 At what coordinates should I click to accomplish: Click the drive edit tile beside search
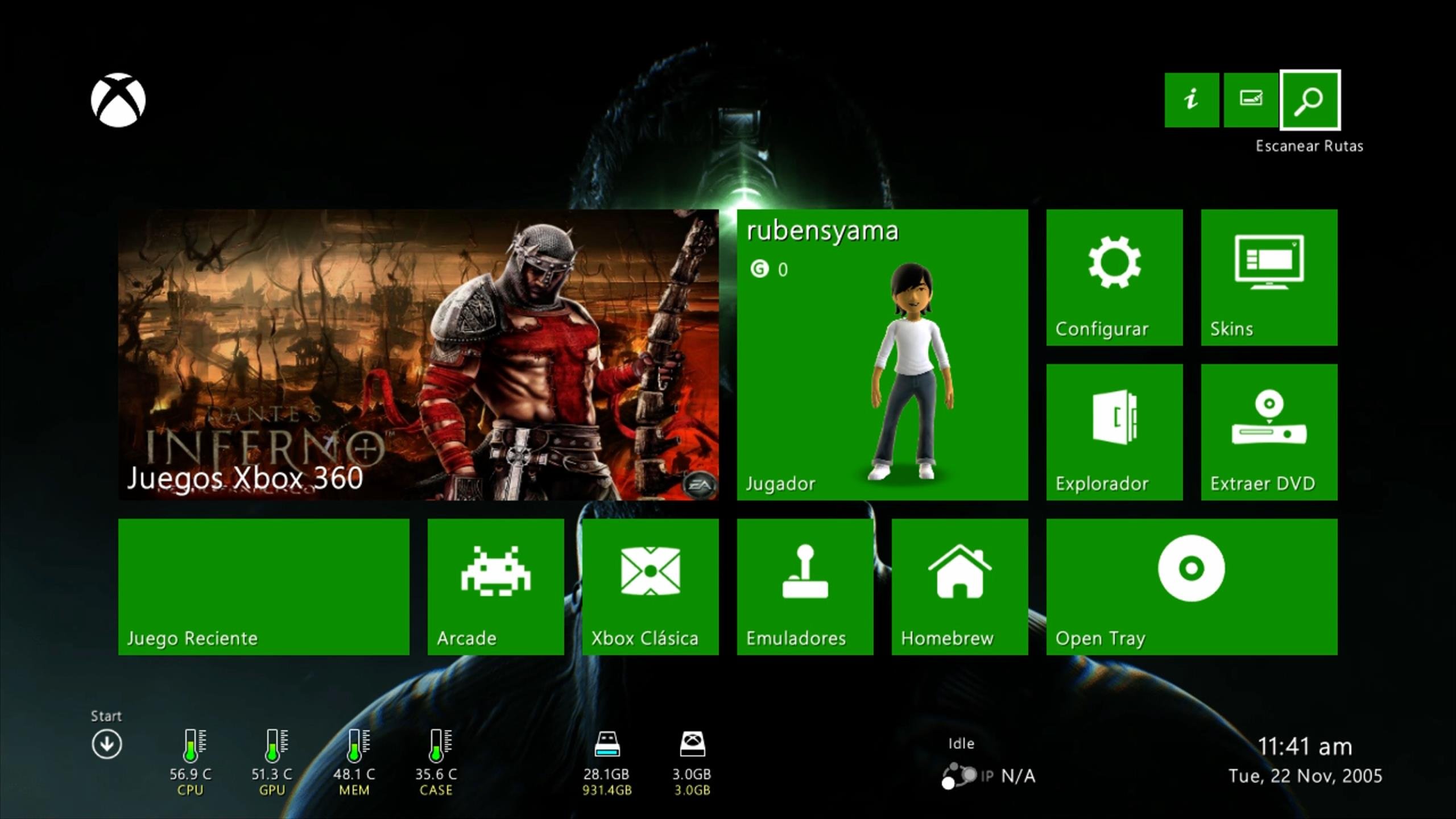pos(1251,100)
